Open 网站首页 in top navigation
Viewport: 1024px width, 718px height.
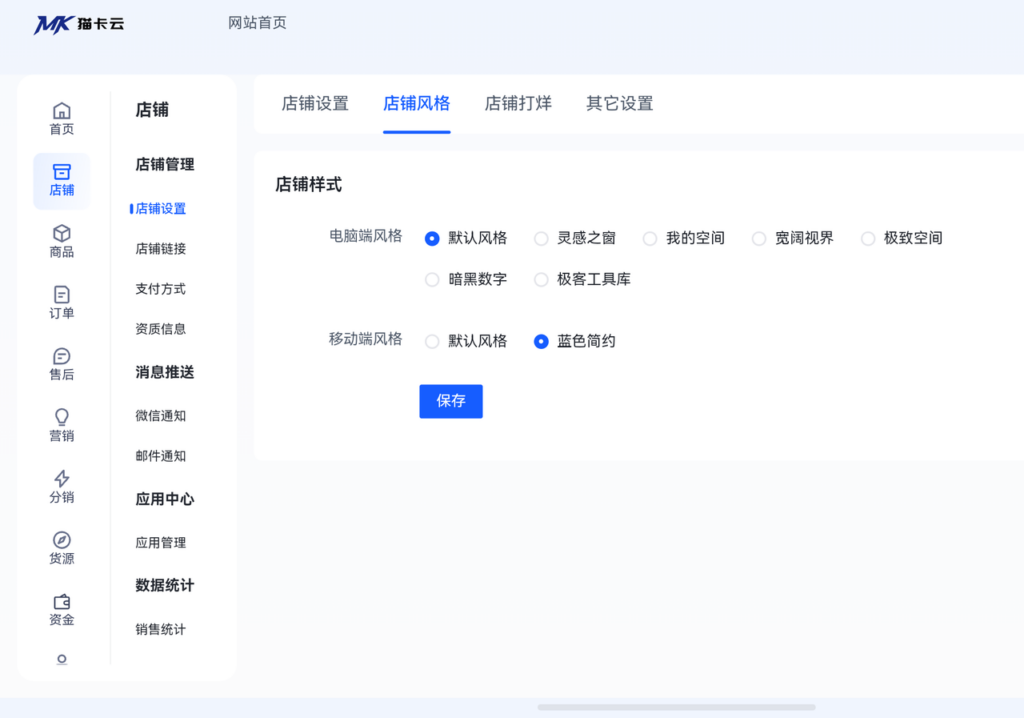pos(257,23)
